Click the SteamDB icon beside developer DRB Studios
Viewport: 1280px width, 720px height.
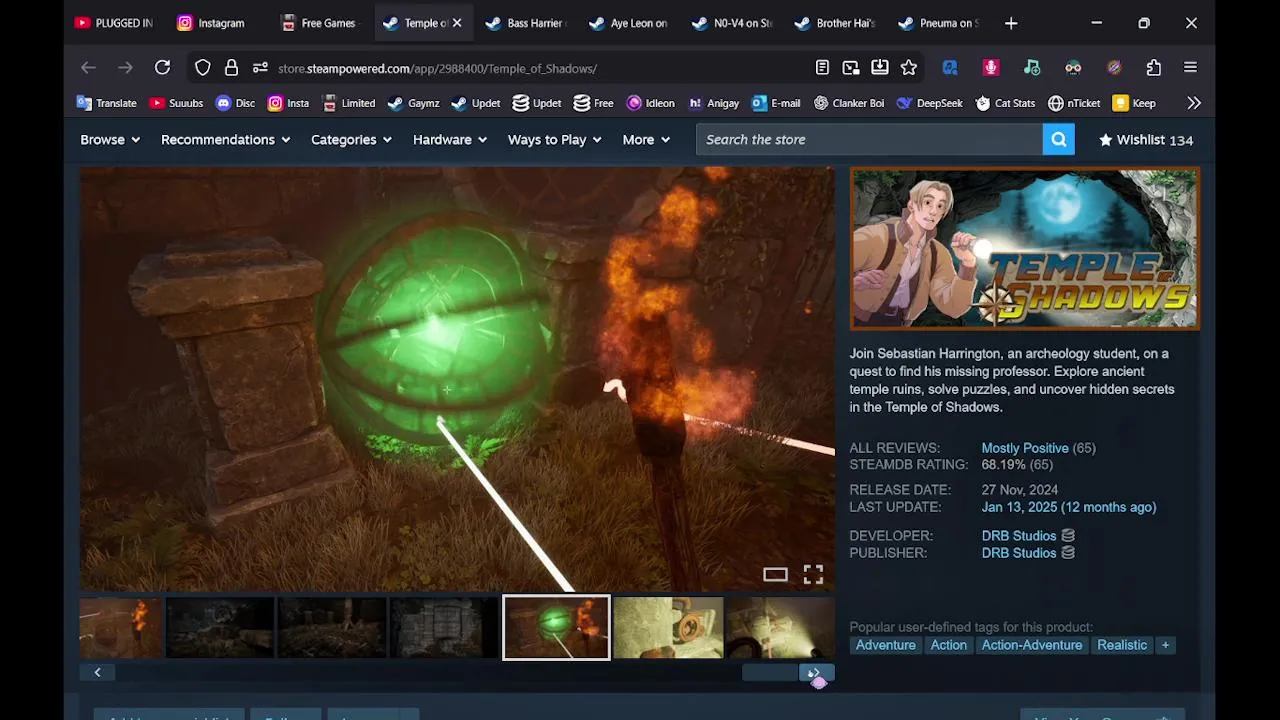1068,535
